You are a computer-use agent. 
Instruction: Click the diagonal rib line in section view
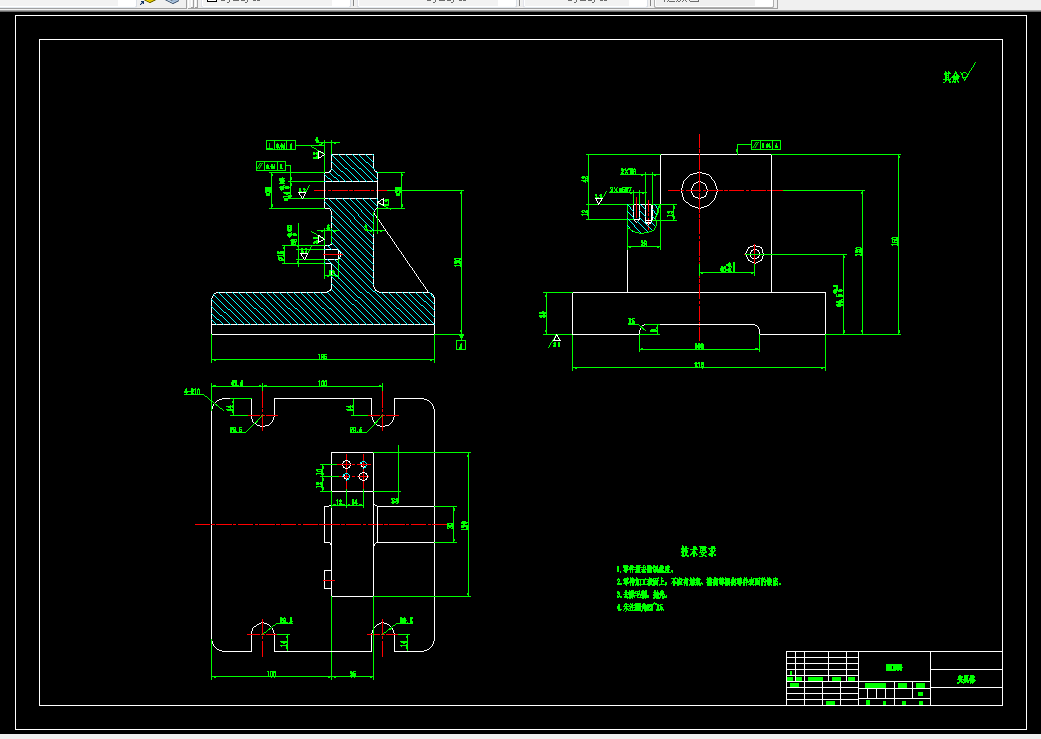click(402, 252)
